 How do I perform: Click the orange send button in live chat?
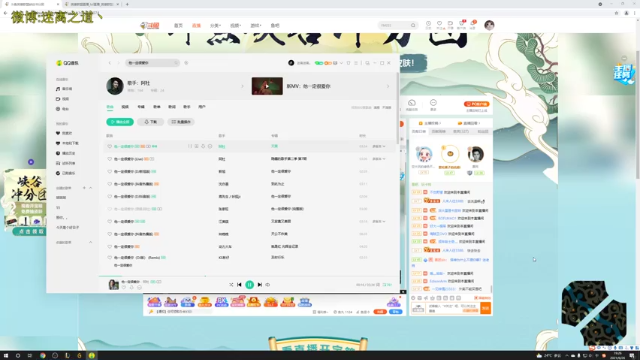[486, 308]
